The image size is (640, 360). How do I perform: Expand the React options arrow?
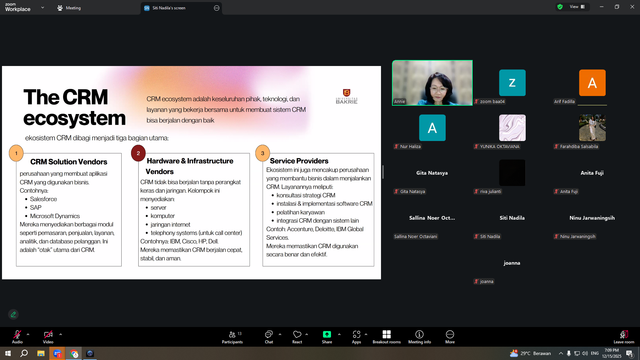tap(307, 334)
